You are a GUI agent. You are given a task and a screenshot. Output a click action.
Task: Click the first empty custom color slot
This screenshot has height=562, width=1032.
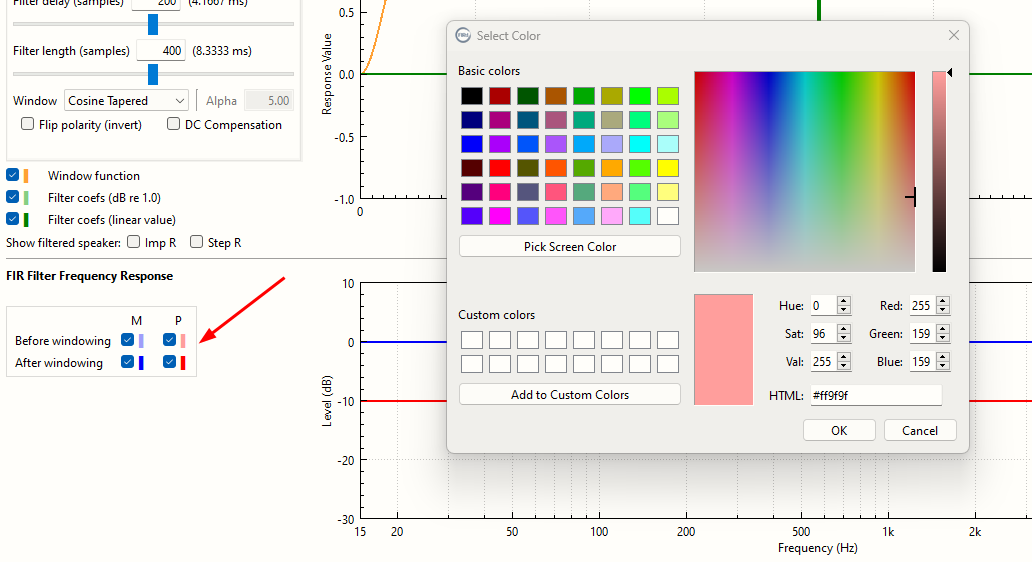471,340
